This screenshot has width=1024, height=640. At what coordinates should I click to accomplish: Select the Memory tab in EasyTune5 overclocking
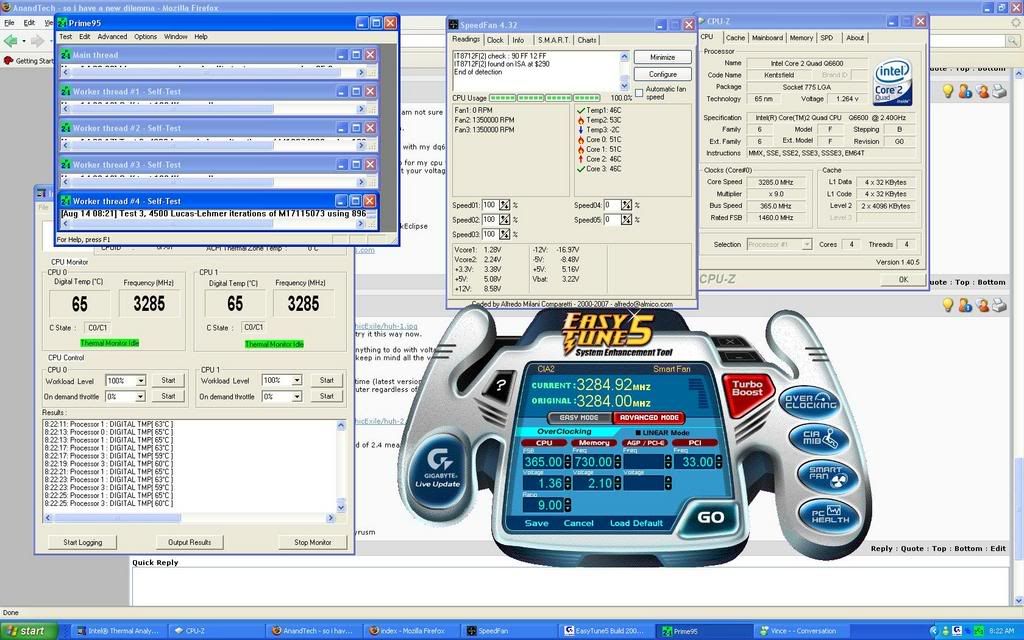click(x=594, y=443)
